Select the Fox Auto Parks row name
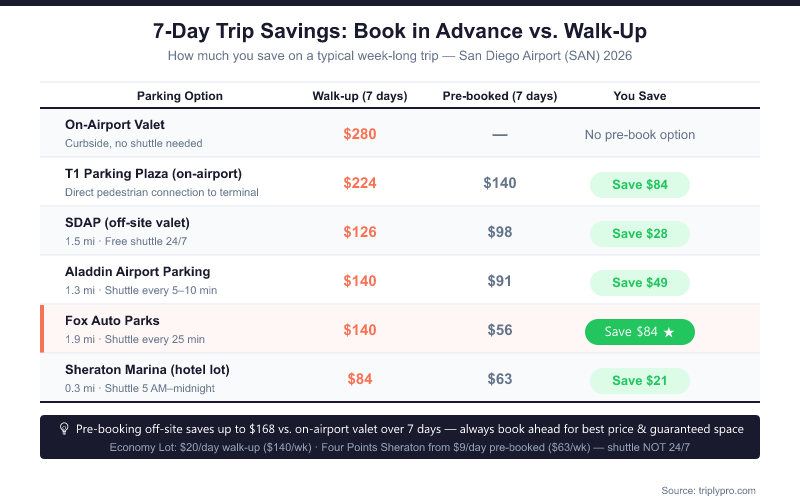The width and height of the screenshot is (800, 500). click(112, 321)
